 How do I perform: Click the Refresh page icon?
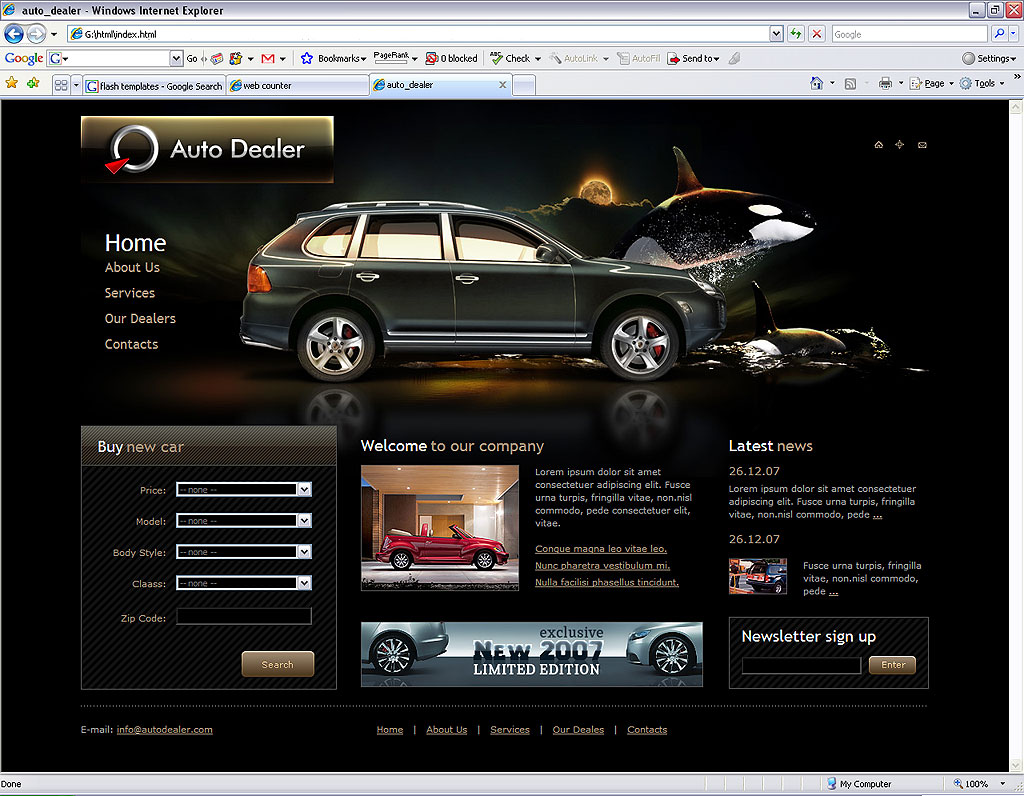click(x=796, y=34)
